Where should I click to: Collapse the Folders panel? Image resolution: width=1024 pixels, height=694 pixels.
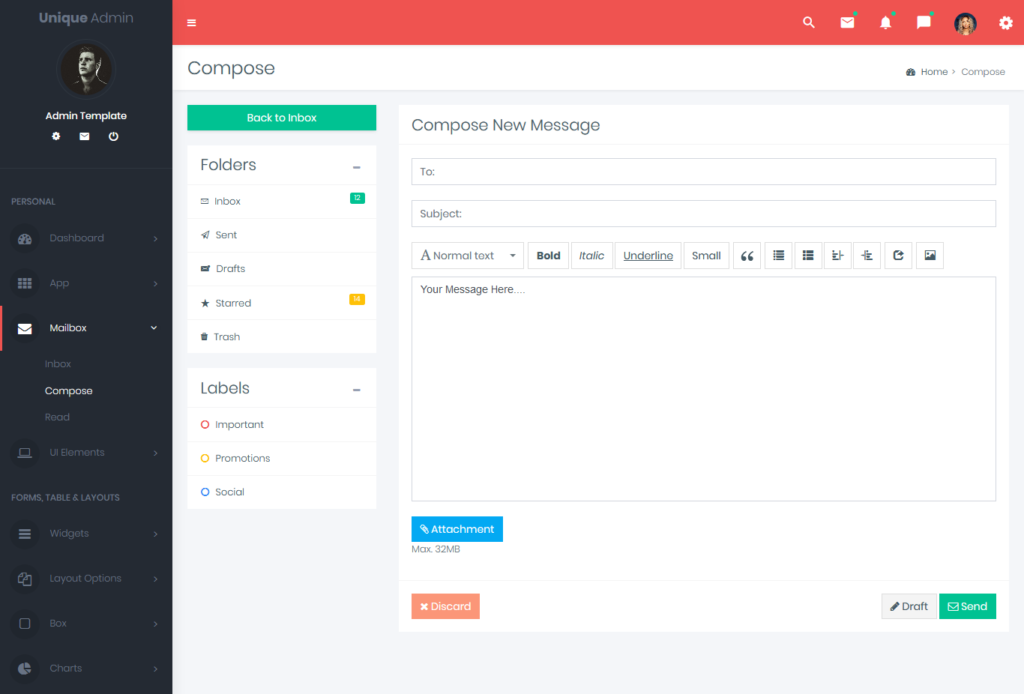point(356,164)
